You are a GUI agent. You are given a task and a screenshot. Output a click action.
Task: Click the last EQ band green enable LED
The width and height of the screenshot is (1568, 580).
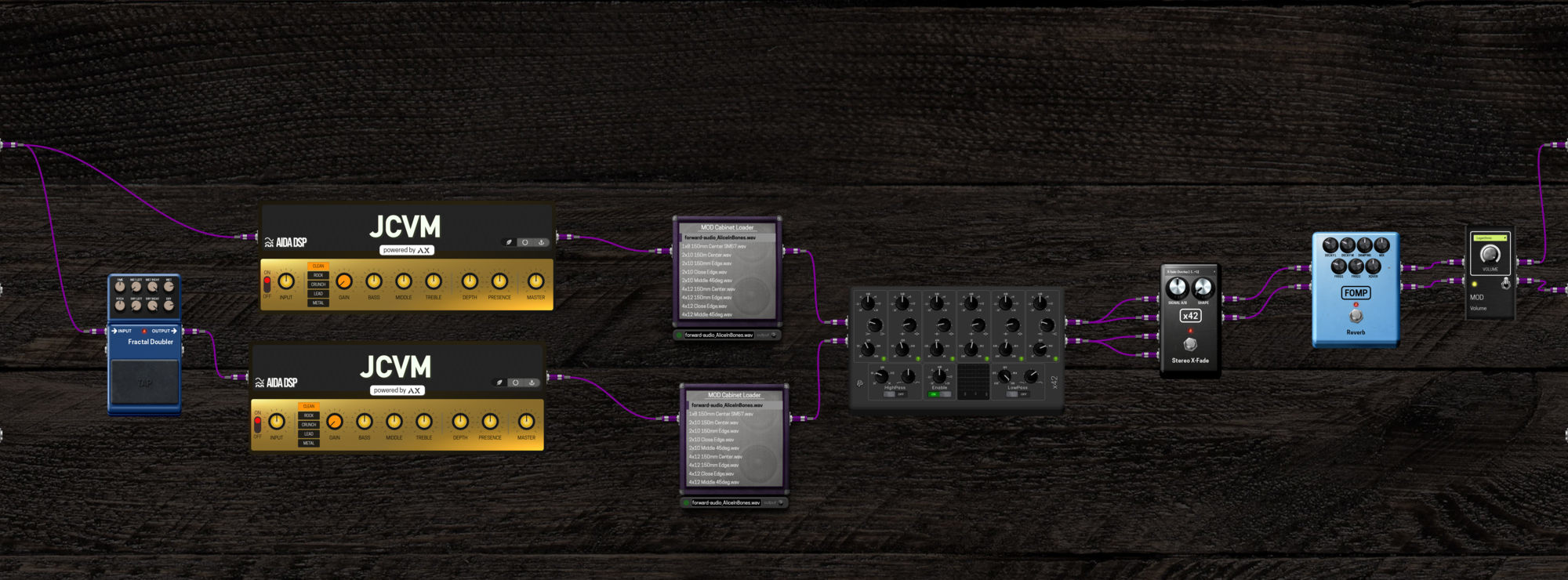click(x=1055, y=359)
